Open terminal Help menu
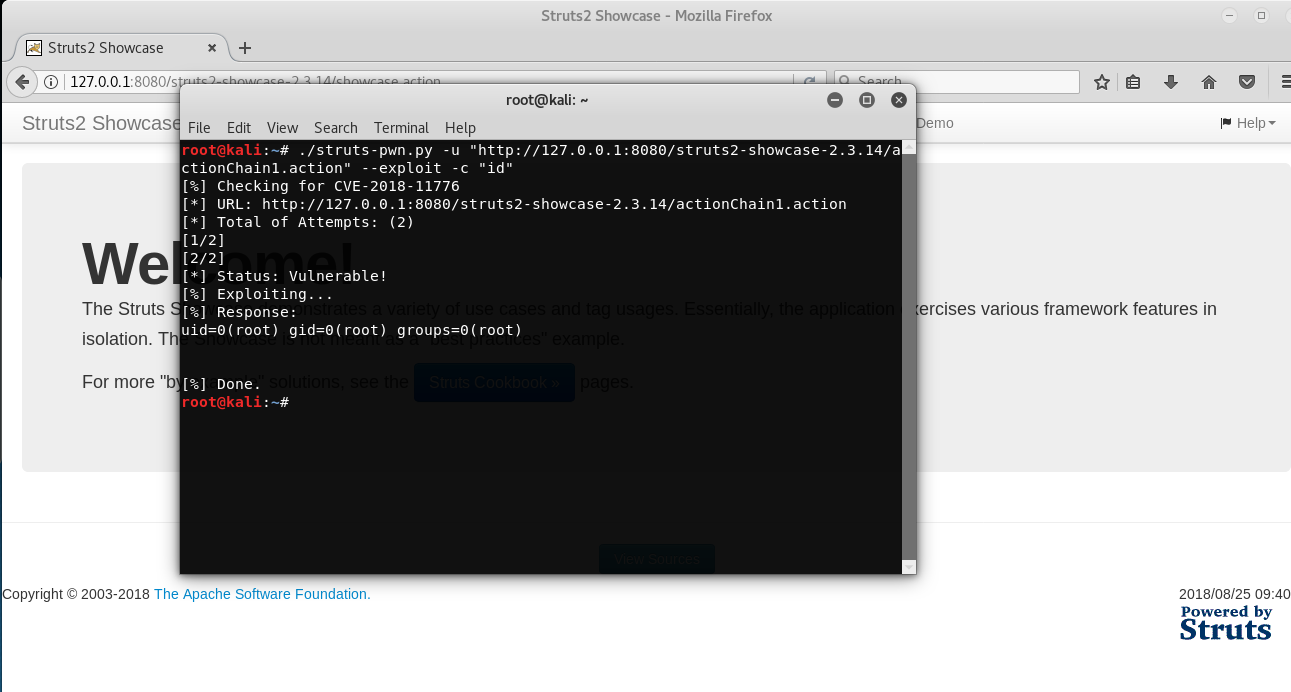This screenshot has width=1291, height=692. click(460, 128)
